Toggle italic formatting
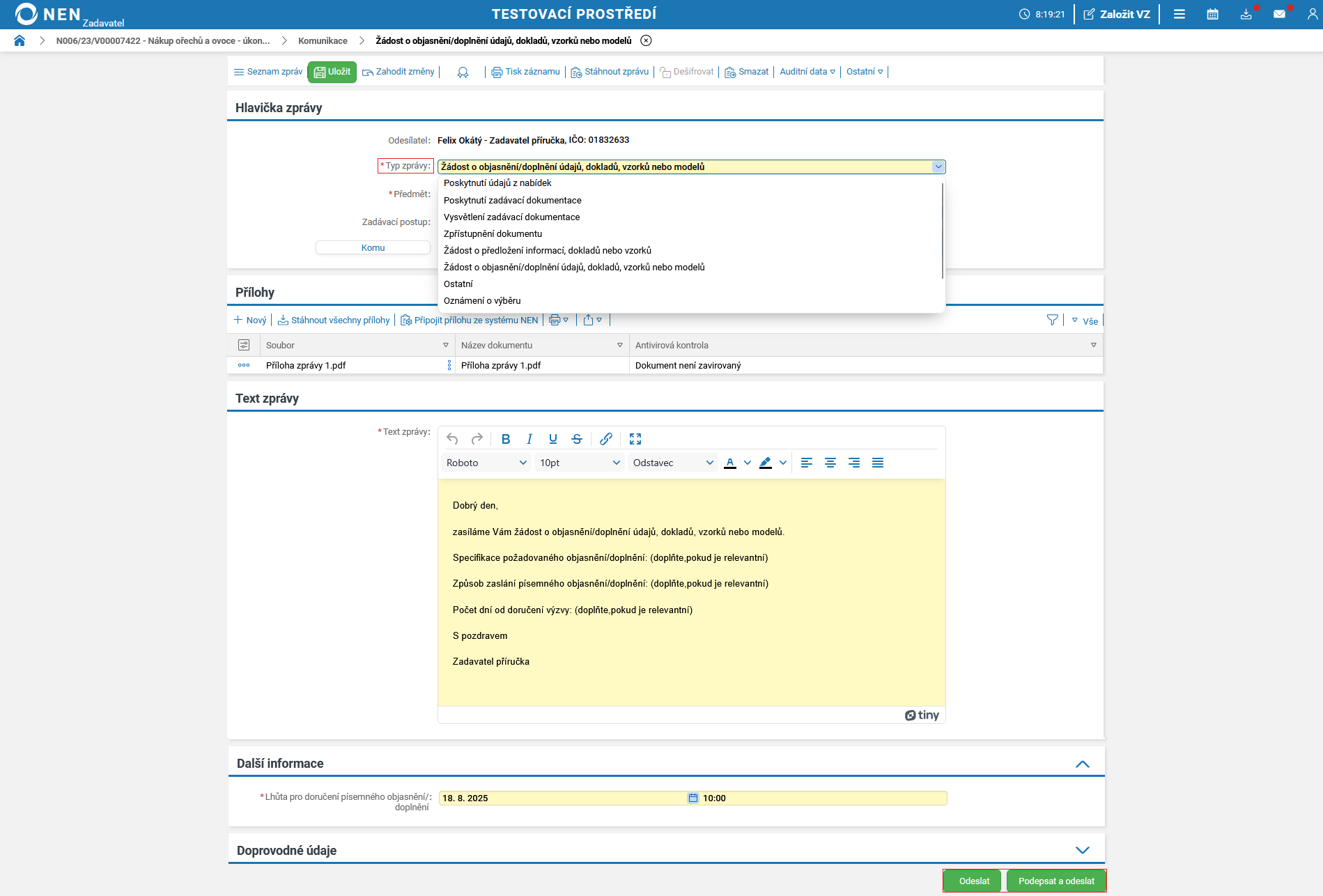 click(x=529, y=439)
